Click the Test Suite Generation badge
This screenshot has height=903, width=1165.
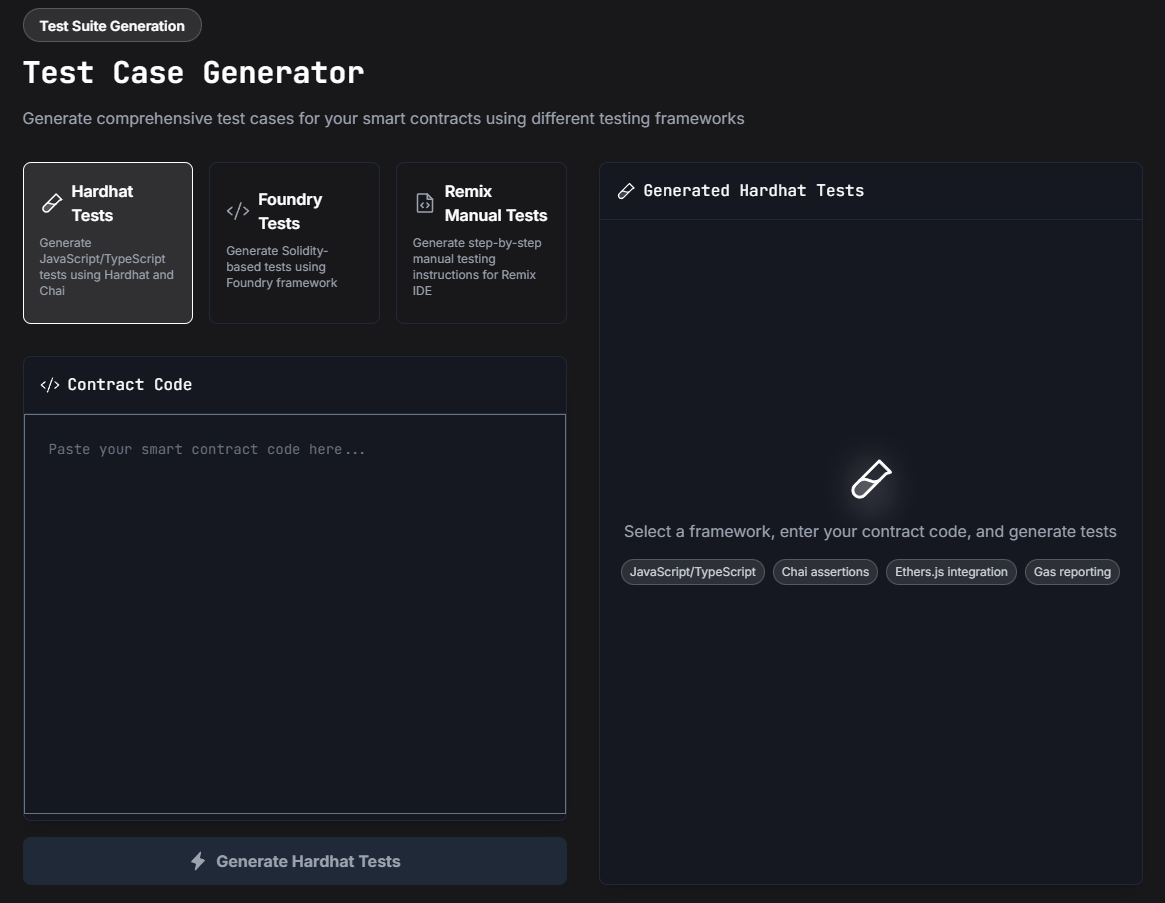tap(112, 25)
